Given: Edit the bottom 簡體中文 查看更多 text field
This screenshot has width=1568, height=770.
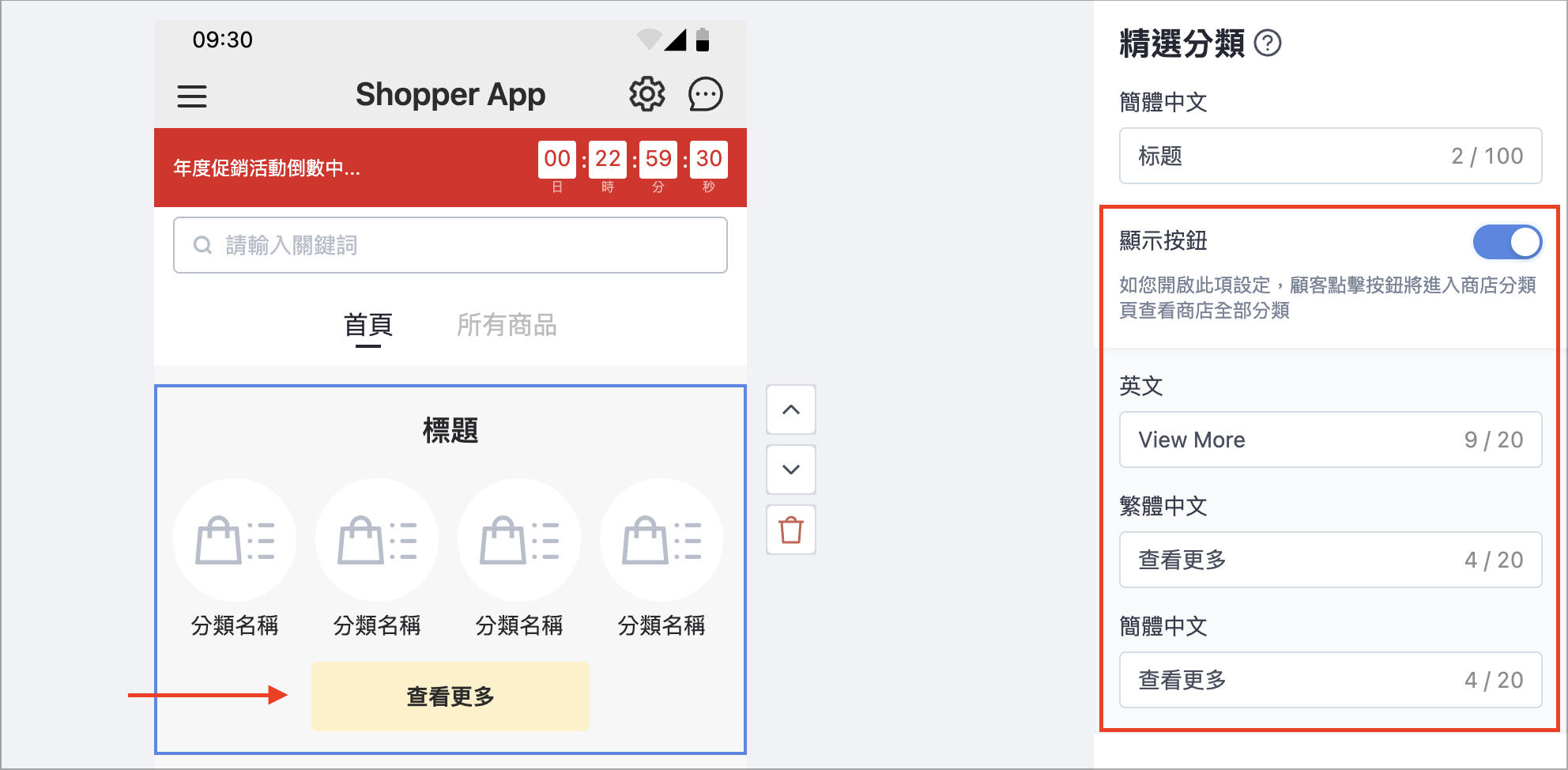Looking at the screenshot, I should (1331, 680).
